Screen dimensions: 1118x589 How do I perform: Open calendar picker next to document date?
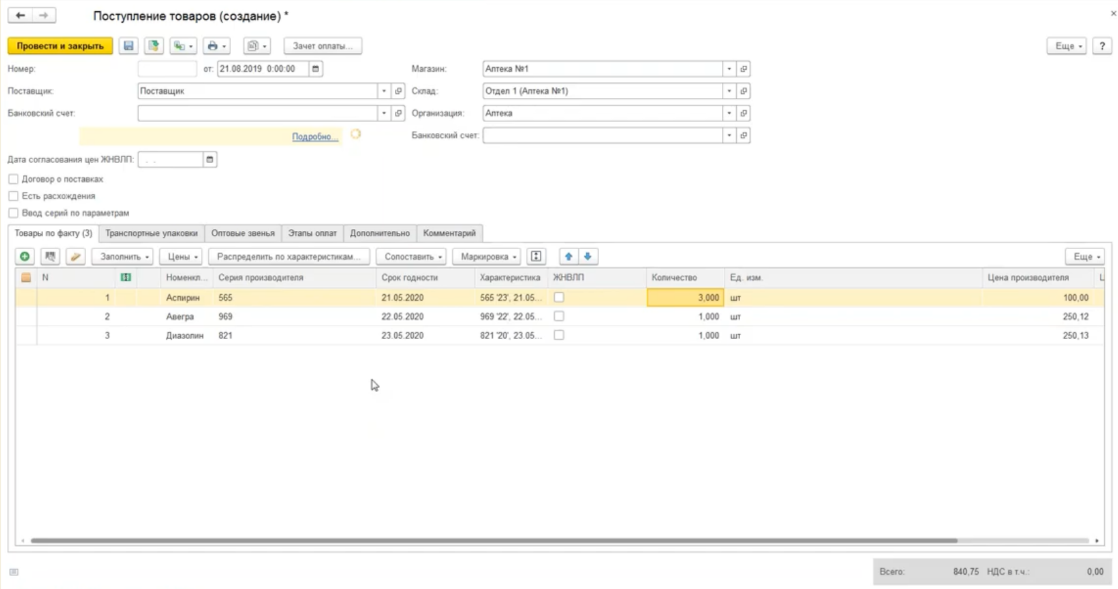[316, 69]
